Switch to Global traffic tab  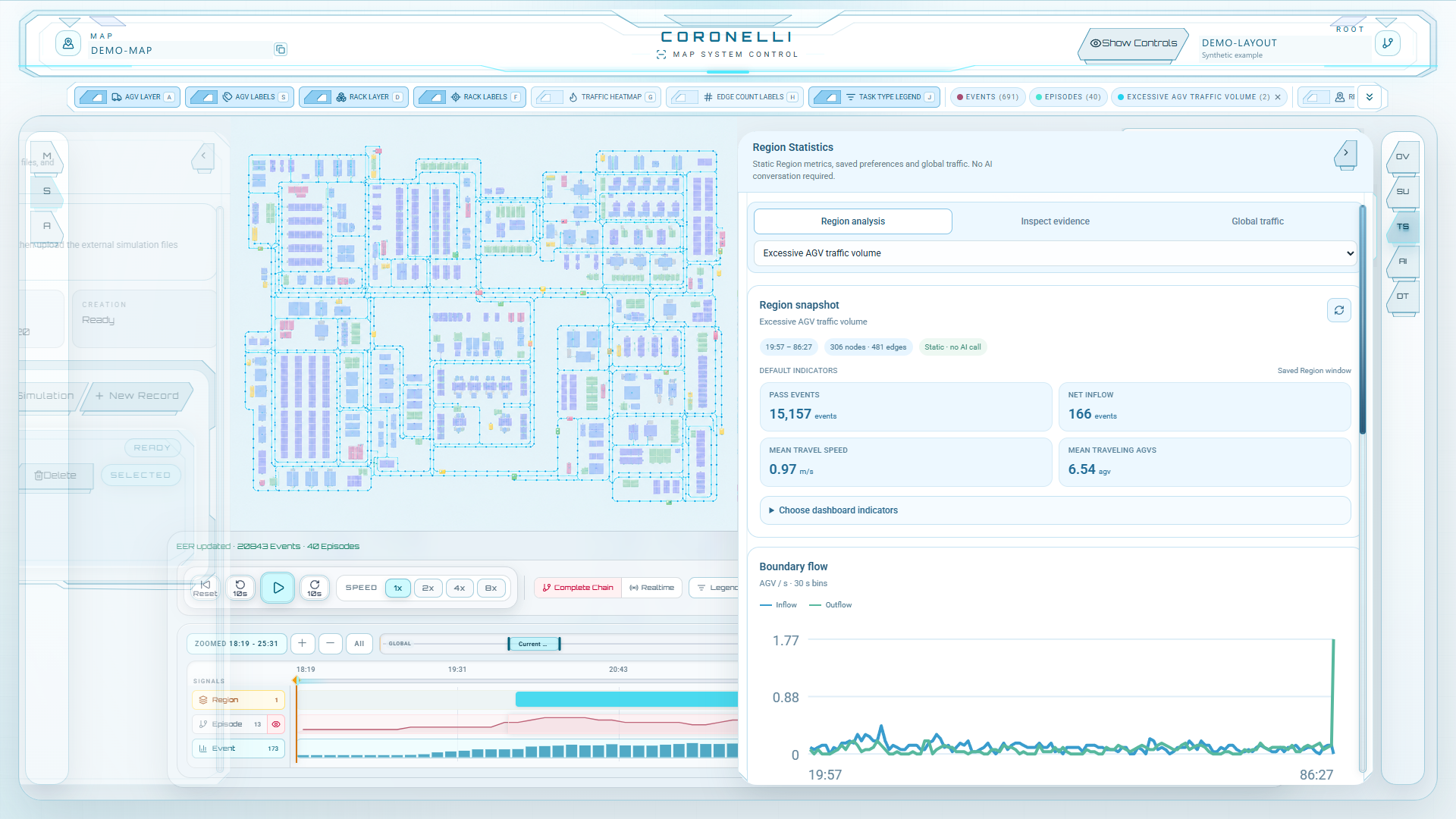tap(1257, 221)
